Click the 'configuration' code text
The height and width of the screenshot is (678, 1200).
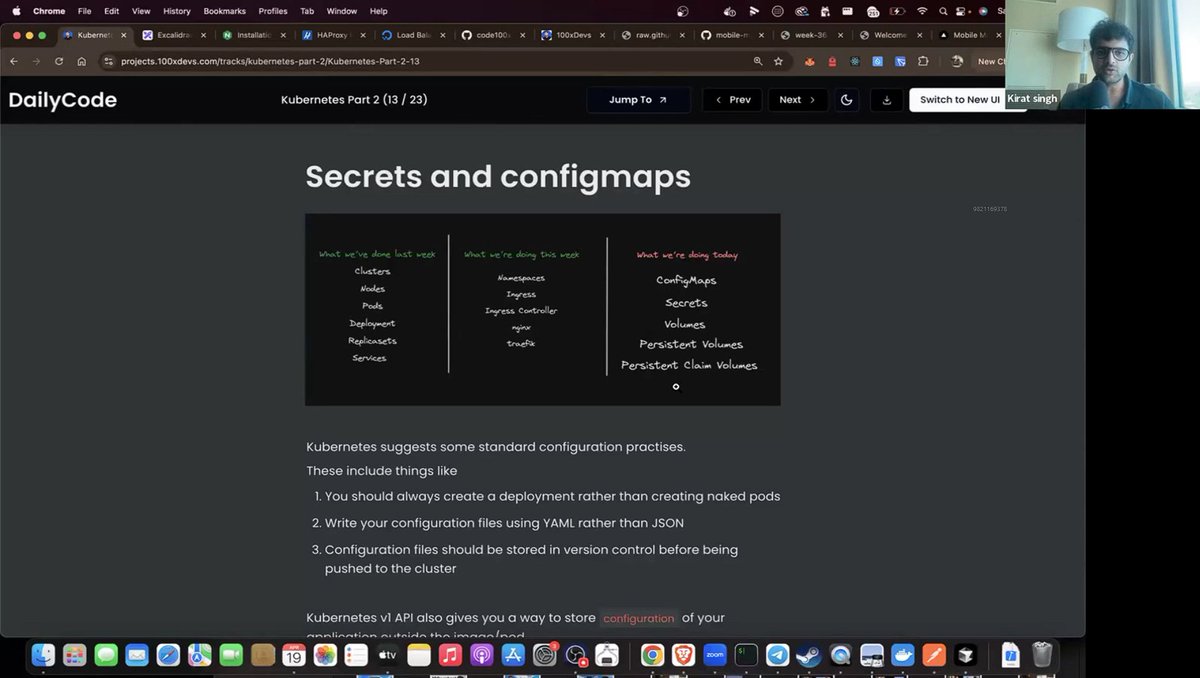click(x=639, y=618)
